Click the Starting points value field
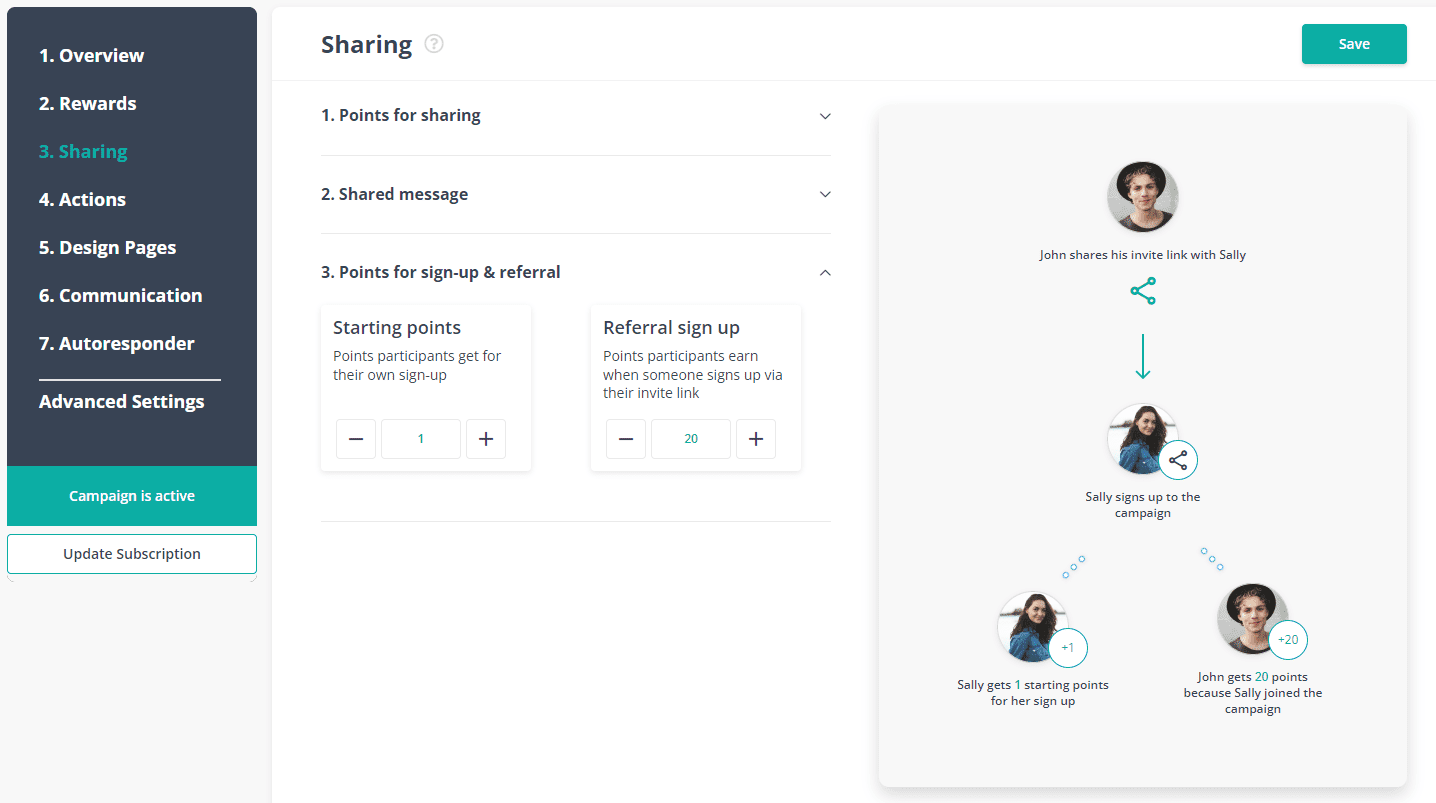Screen dimensions: 1436x803 (x=420, y=438)
